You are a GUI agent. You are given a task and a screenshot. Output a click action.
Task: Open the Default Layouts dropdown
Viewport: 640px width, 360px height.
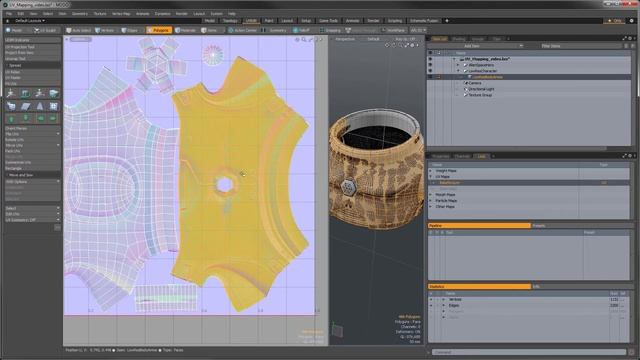[30, 20]
